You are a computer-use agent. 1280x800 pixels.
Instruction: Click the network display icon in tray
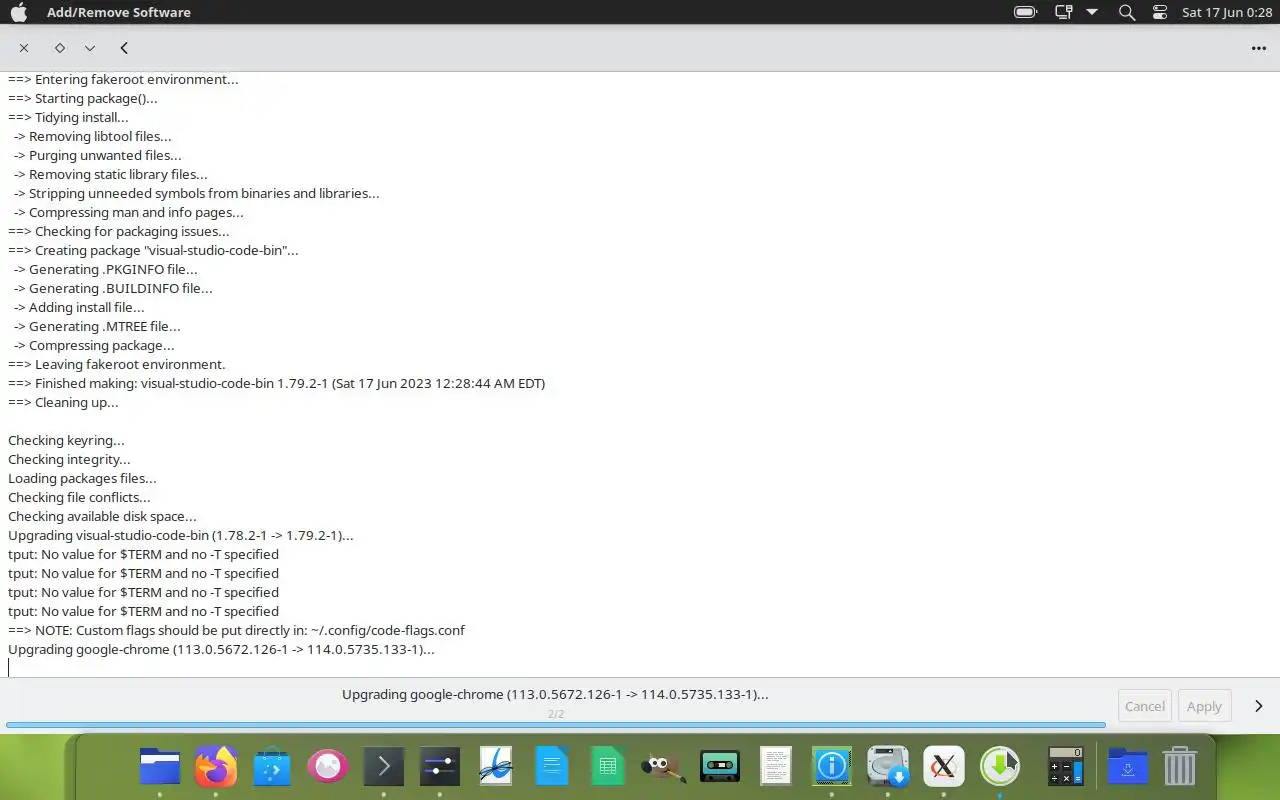(x=1063, y=12)
